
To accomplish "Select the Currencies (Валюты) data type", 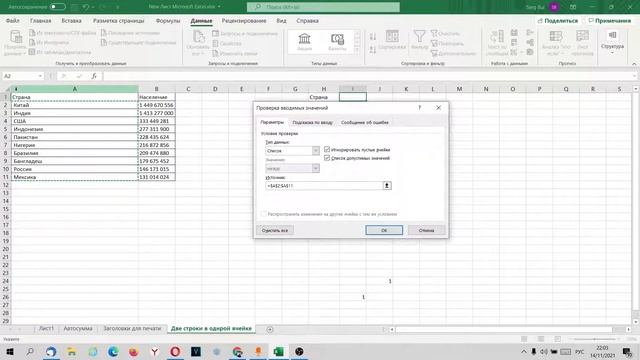I will 337,42.
